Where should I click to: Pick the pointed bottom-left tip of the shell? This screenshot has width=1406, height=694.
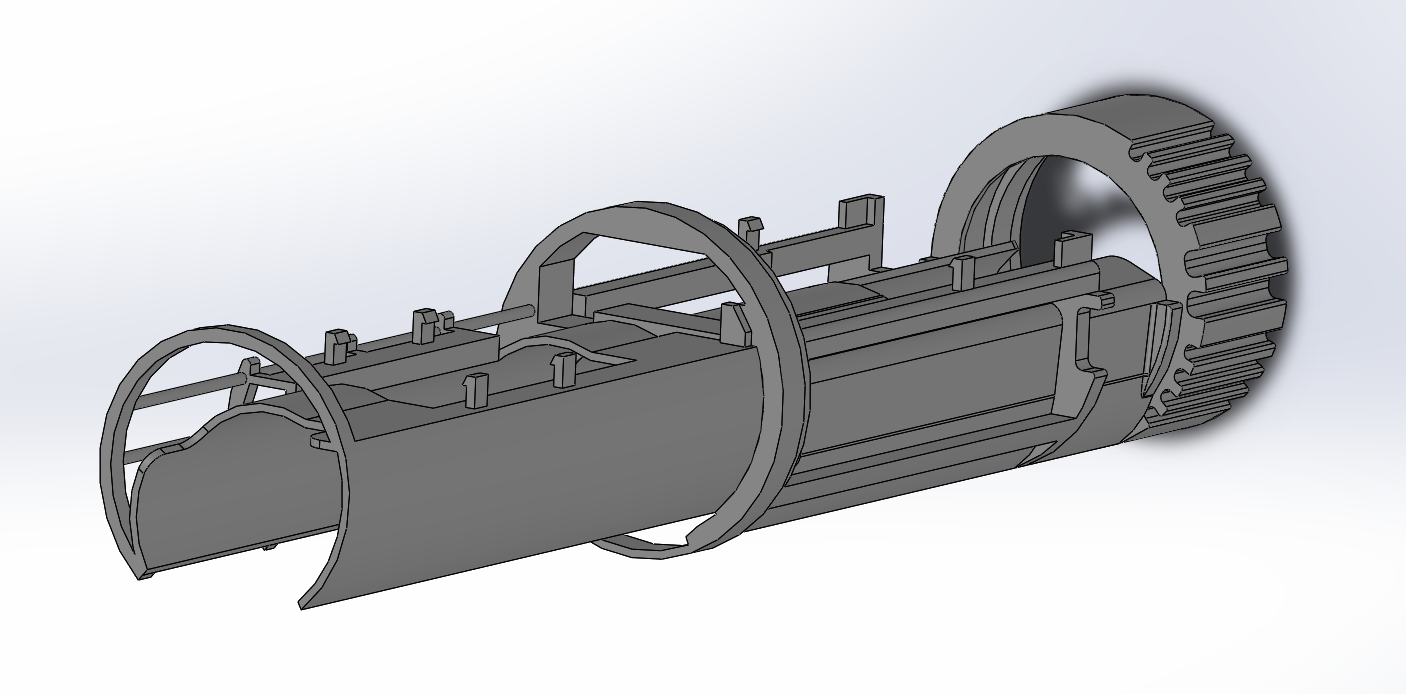coord(304,603)
